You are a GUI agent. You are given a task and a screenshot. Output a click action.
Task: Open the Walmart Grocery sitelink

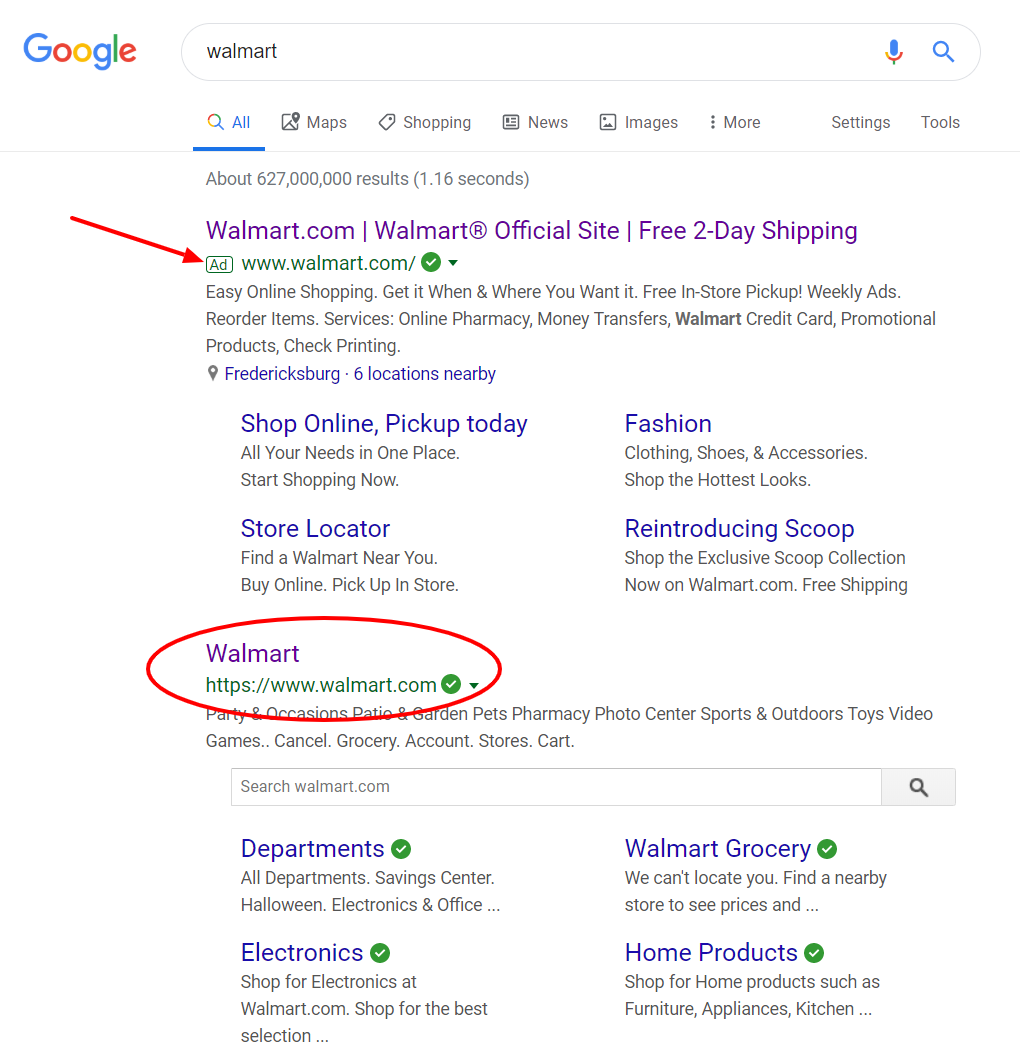717,849
